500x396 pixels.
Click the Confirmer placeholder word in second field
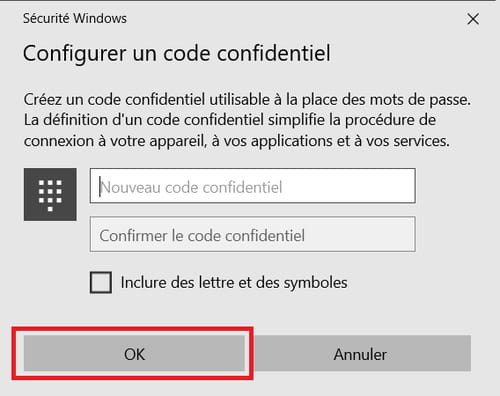pyautogui.click(x=133, y=236)
